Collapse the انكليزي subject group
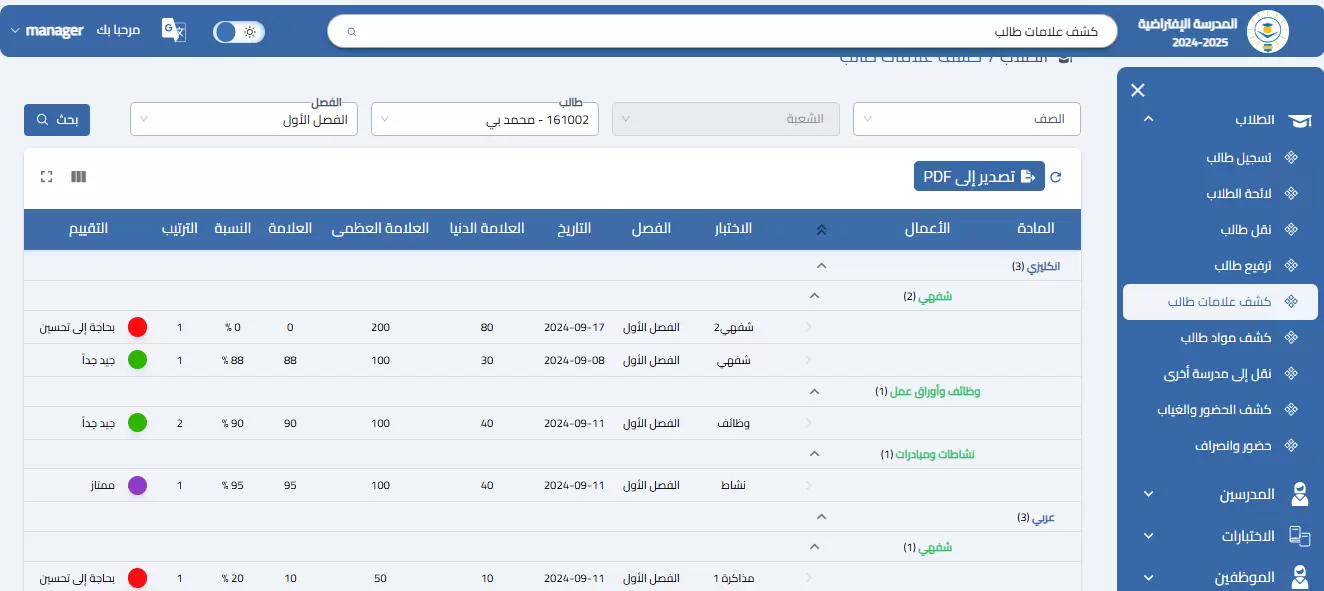This screenshot has height=591, width=1324. click(821, 266)
